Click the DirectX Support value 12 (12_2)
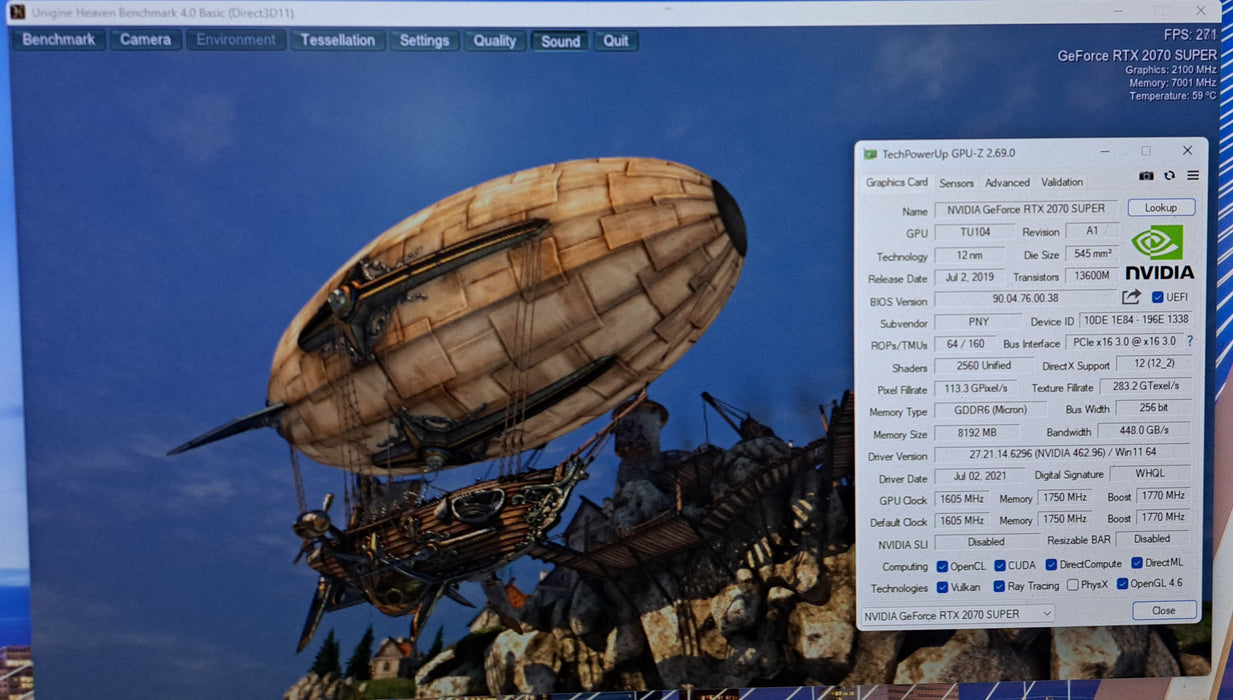The image size is (1233, 700). [1153, 364]
